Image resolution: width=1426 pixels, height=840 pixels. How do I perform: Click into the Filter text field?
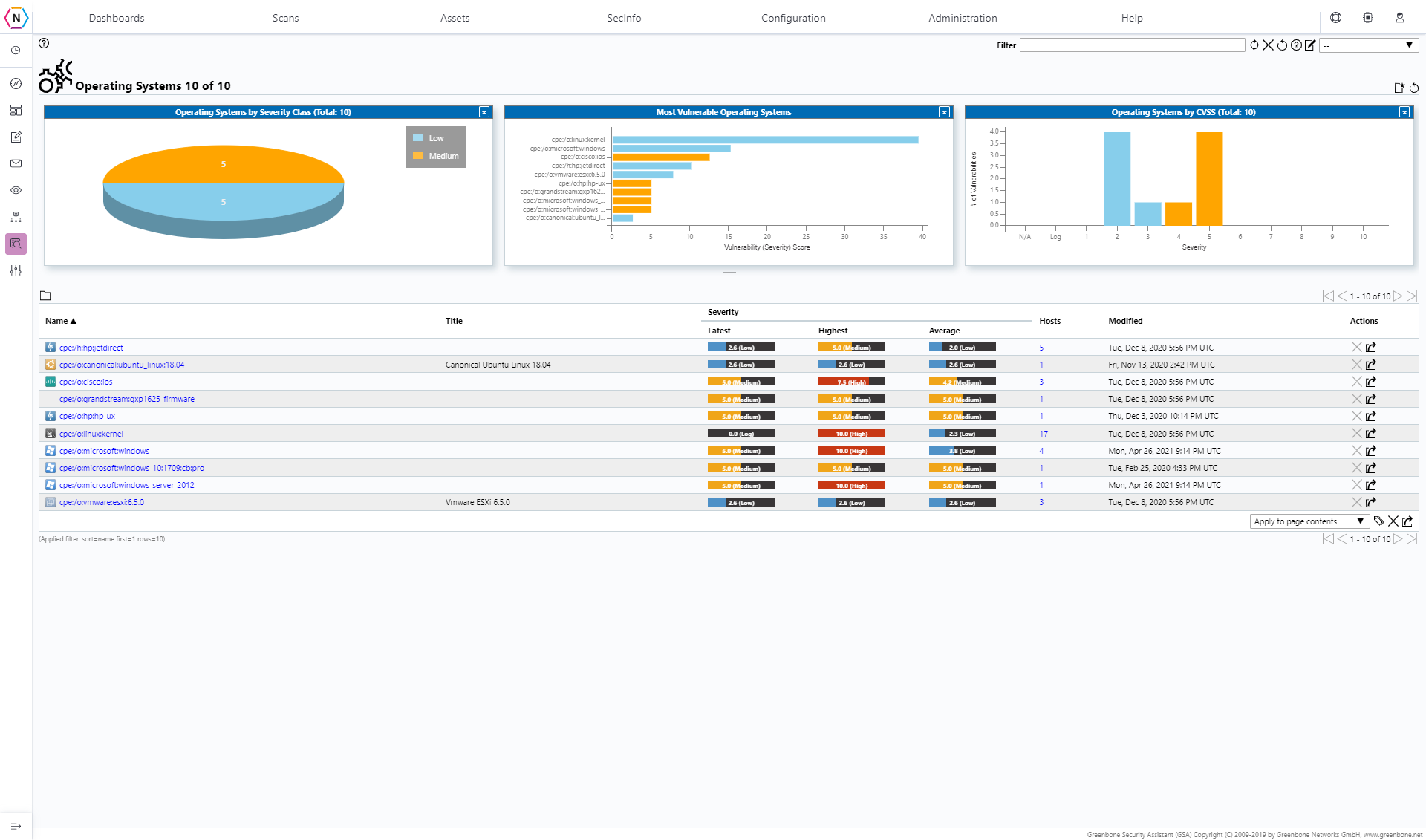[x=1132, y=45]
